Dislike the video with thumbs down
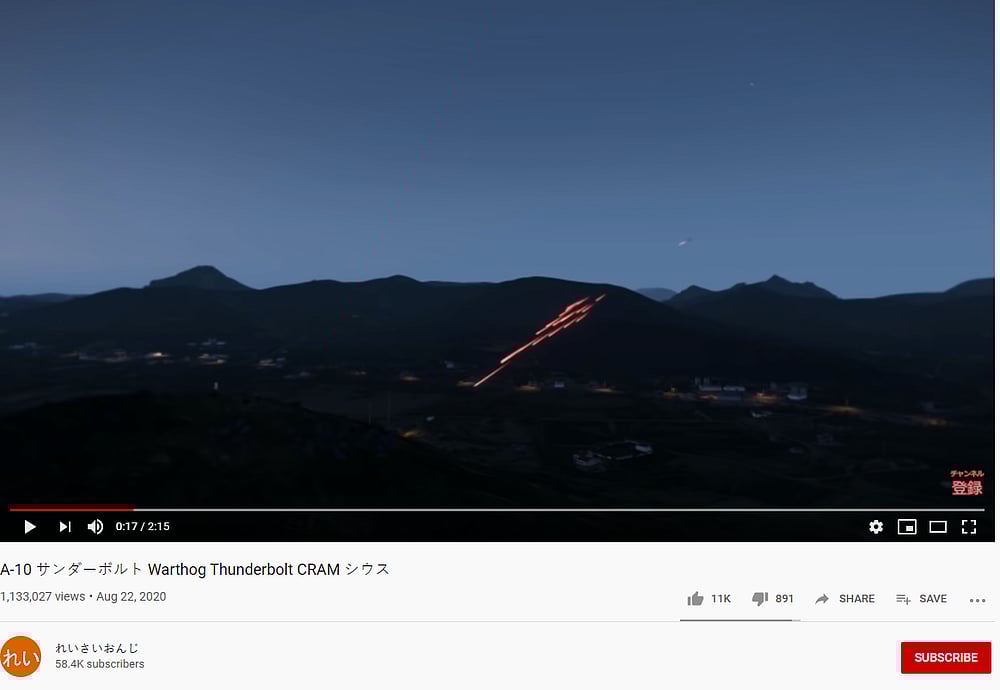The height and width of the screenshot is (690, 1000). click(760, 599)
